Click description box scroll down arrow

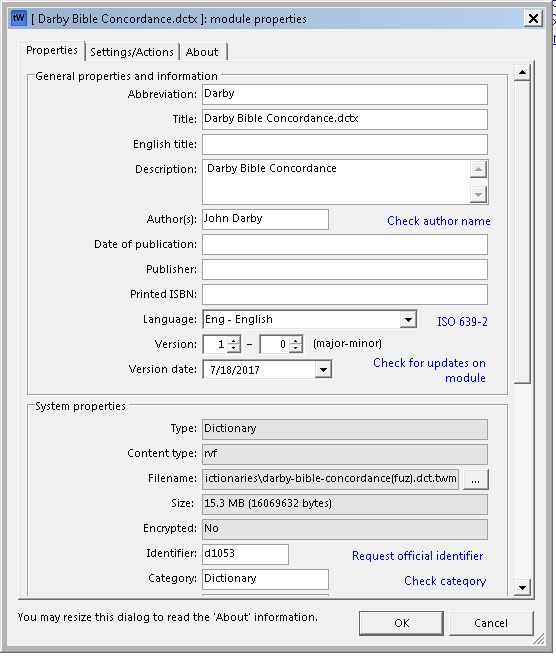click(478, 194)
